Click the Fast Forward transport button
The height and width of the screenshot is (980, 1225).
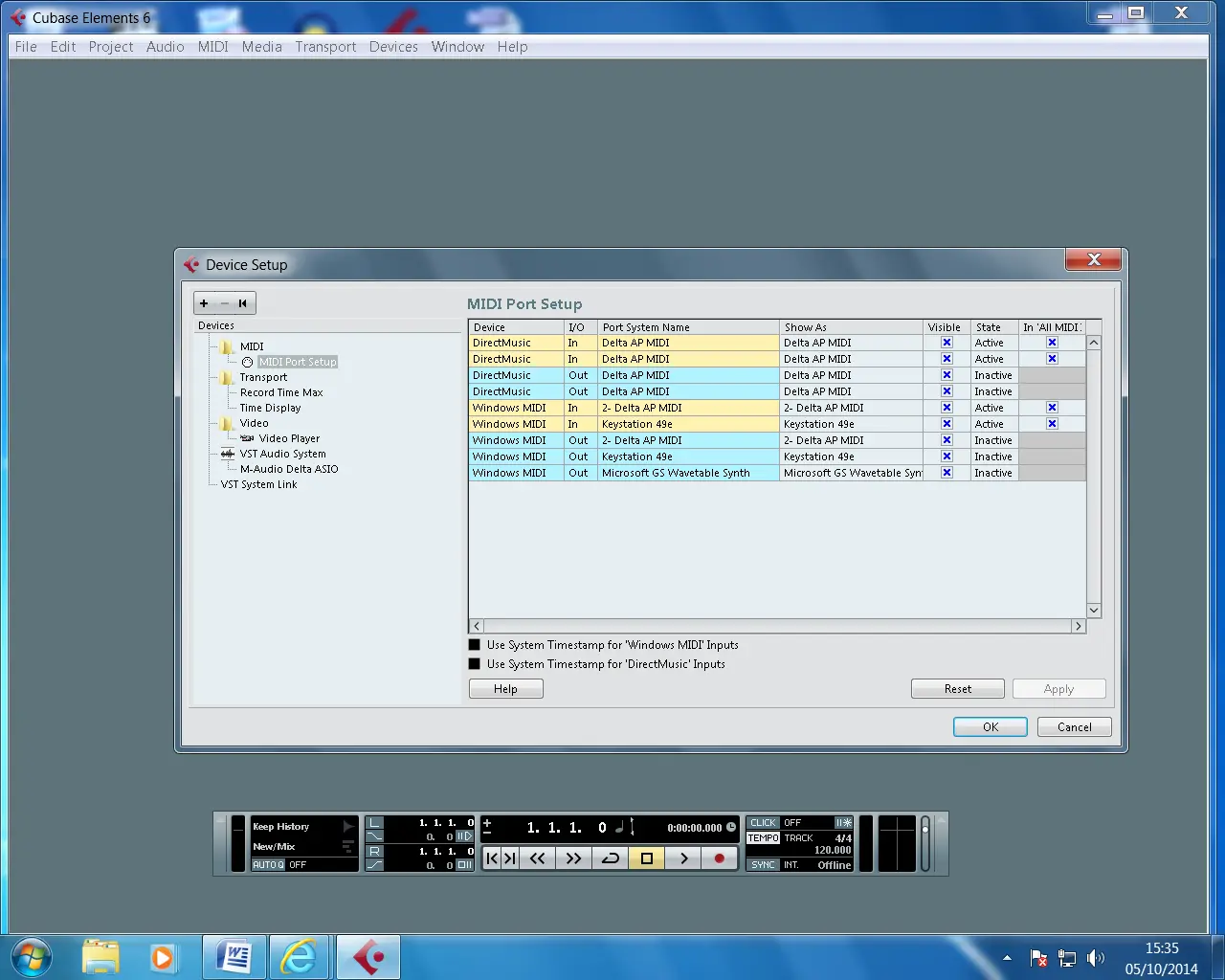[x=573, y=858]
